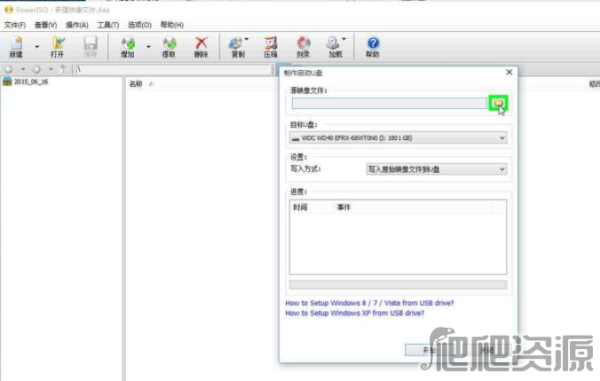
Task: Click the 删除 delete toolbar icon
Action: (x=201, y=47)
